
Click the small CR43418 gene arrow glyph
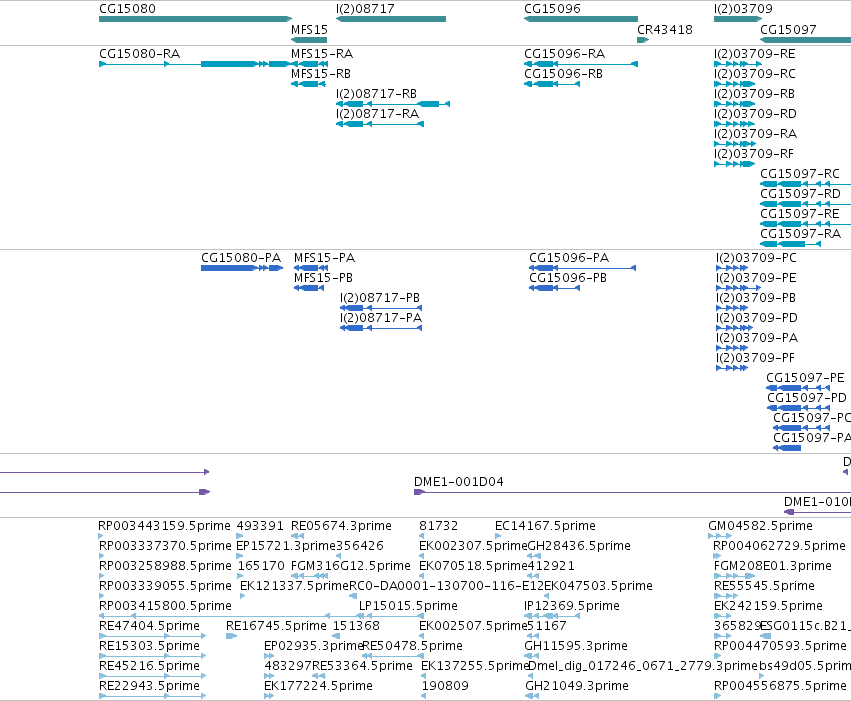coord(643,40)
